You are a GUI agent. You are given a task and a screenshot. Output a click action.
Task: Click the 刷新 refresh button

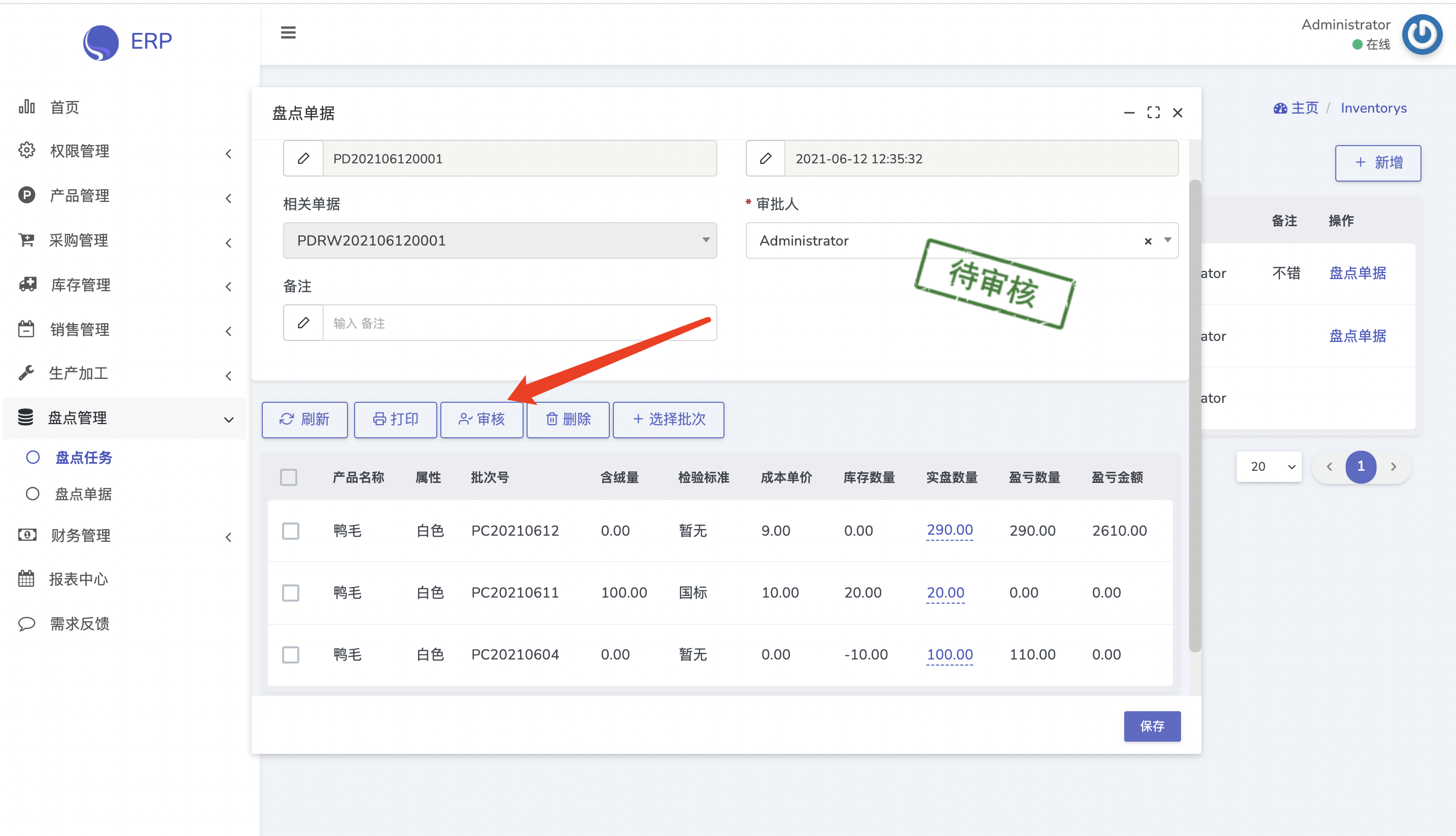point(304,419)
